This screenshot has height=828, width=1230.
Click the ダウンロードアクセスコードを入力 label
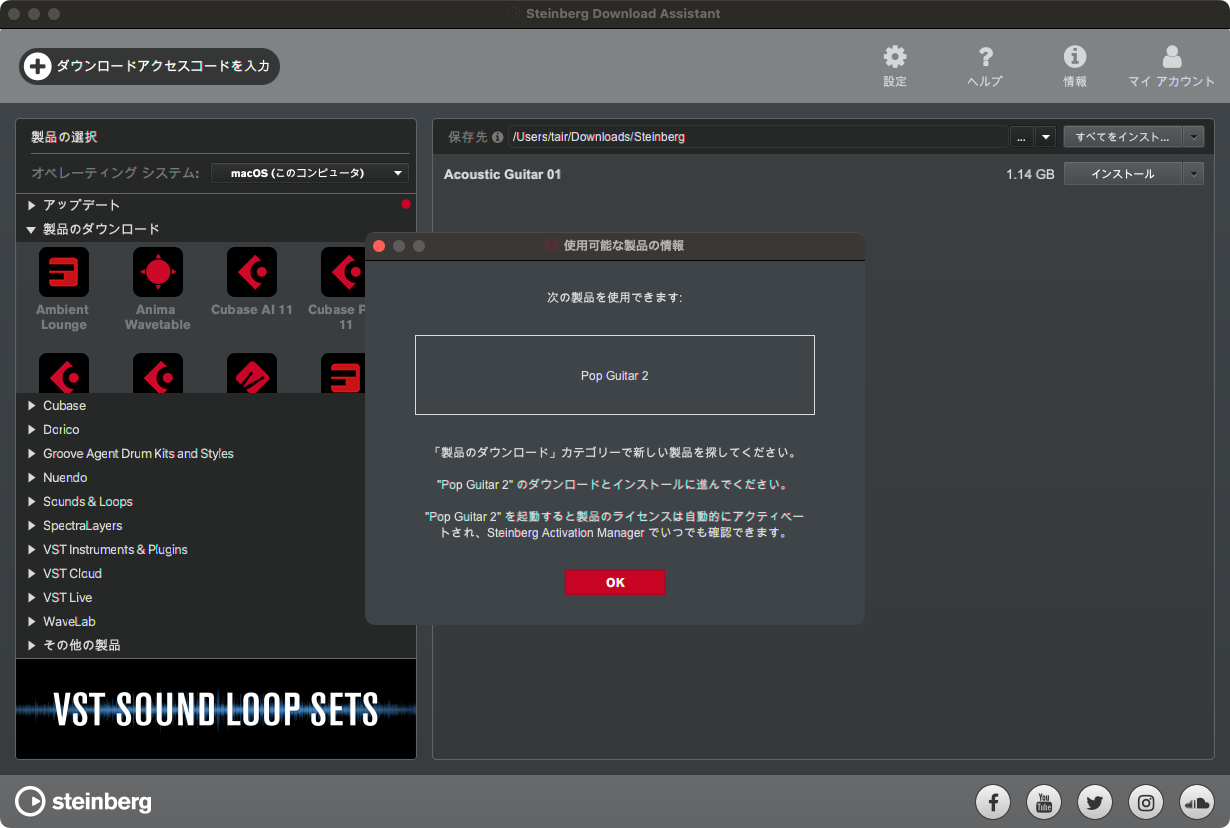163,66
